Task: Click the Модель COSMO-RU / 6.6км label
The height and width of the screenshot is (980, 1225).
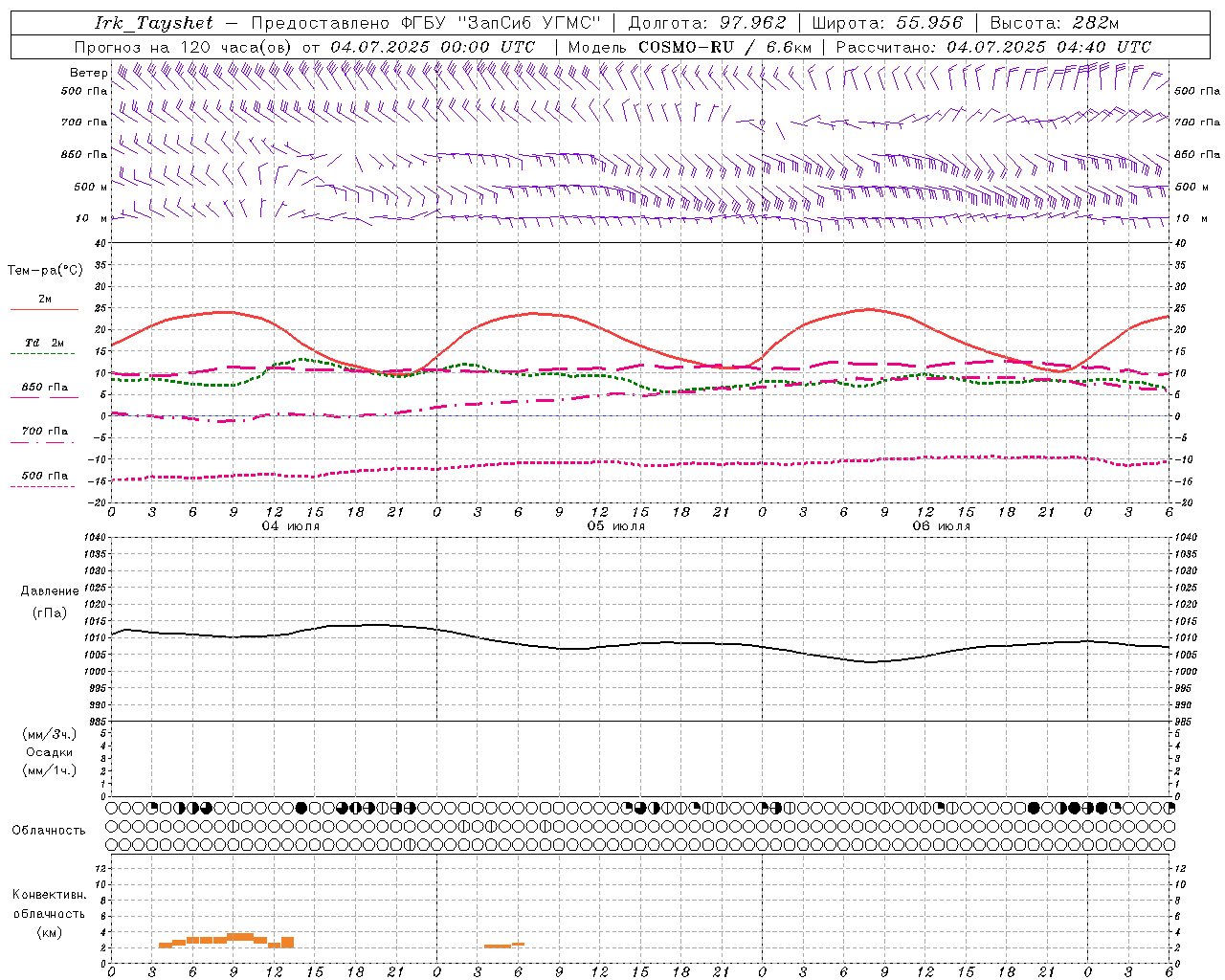Action: (x=690, y=47)
